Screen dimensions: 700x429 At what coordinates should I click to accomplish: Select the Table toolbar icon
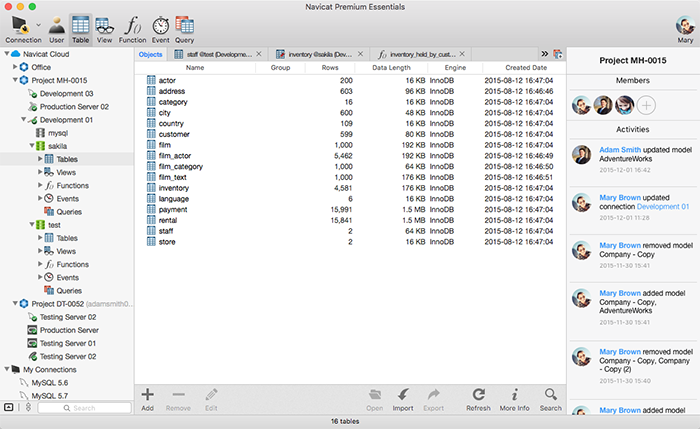coord(80,29)
